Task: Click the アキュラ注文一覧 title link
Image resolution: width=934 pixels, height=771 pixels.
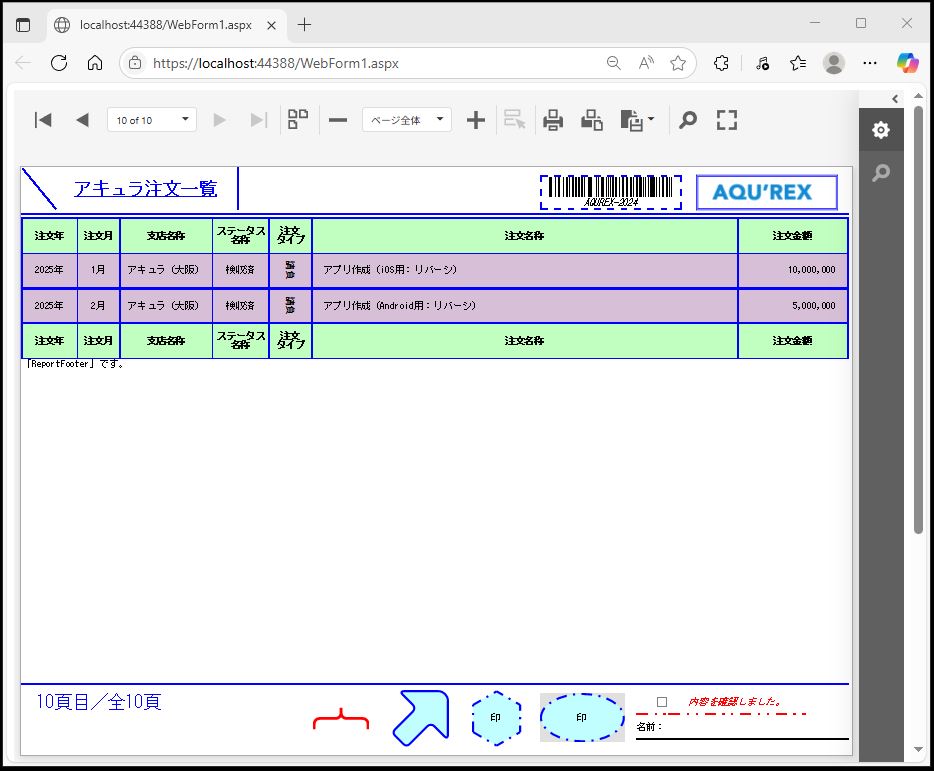Action: tap(145, 189)
